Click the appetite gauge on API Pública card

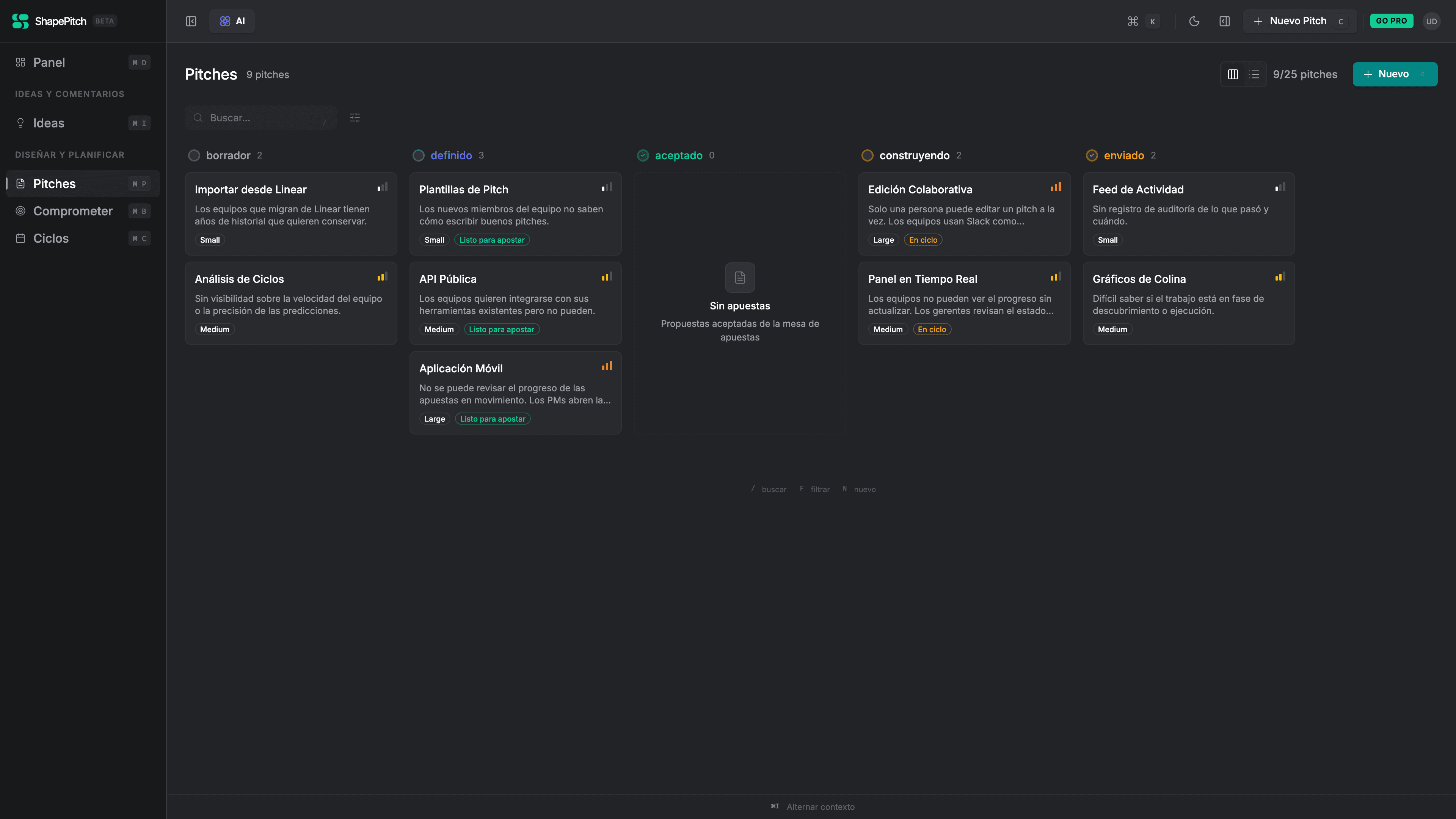pyautogui.click(x=607, y=277)
